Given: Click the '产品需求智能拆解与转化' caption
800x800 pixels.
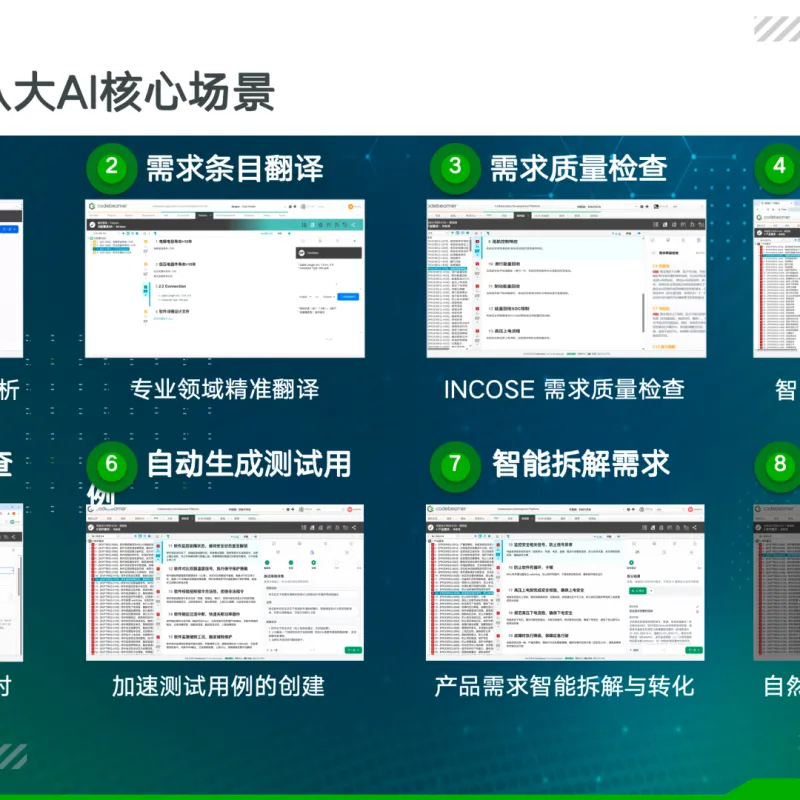Looking at the screenshot, I should tap(564, 686).
